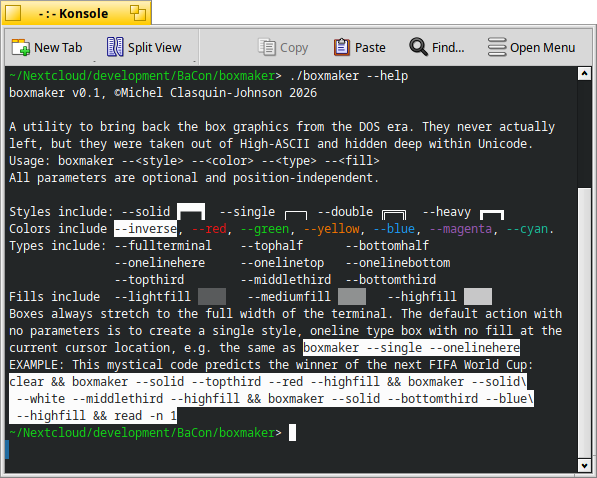597x478 pixels.
Task: Click the Split View text label
Action: click(155, 48)
